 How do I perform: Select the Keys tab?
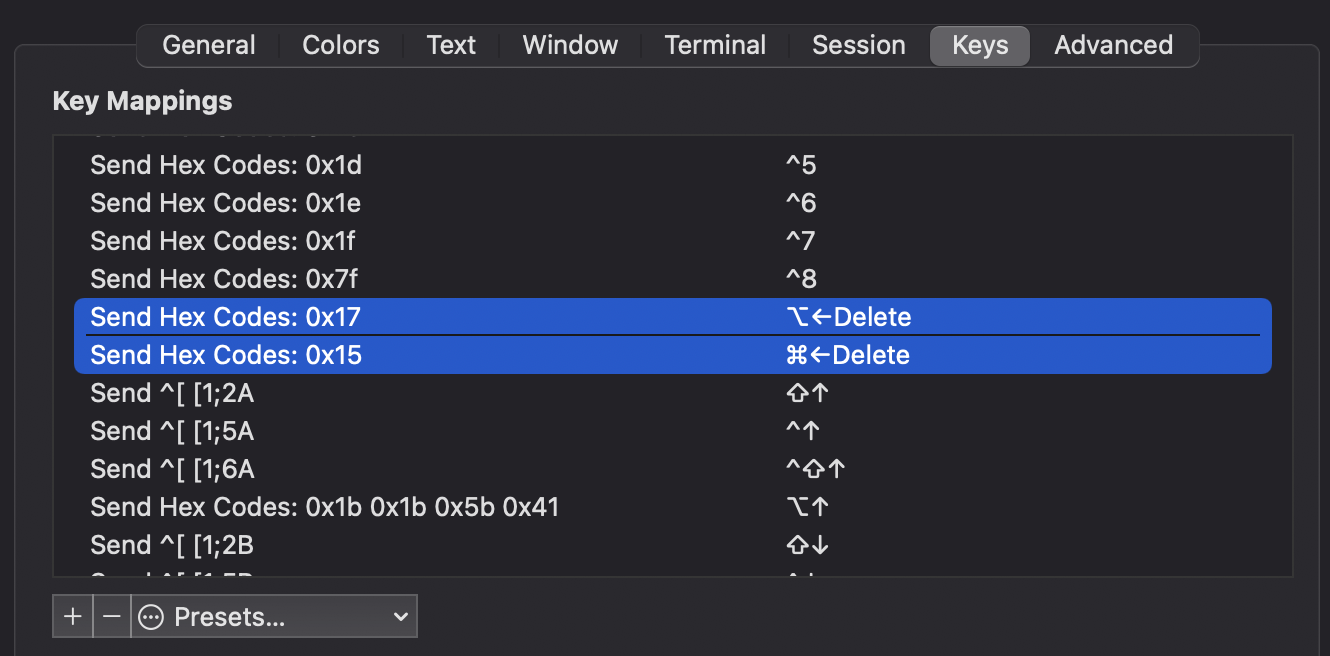(979, 45)
